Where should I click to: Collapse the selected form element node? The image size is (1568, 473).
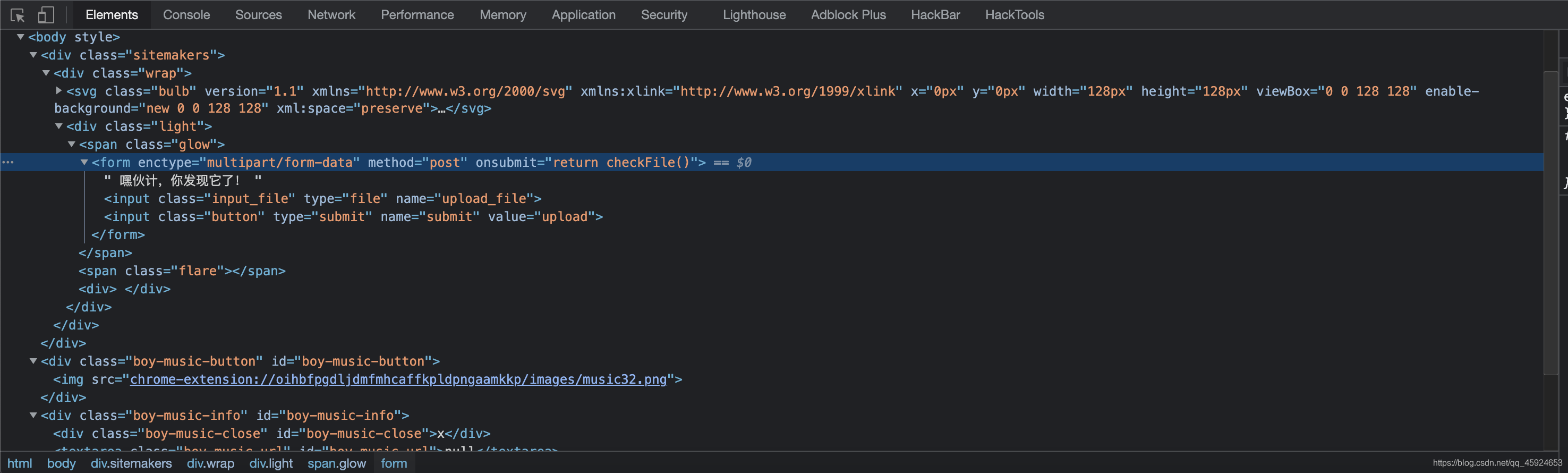[84, 163]
